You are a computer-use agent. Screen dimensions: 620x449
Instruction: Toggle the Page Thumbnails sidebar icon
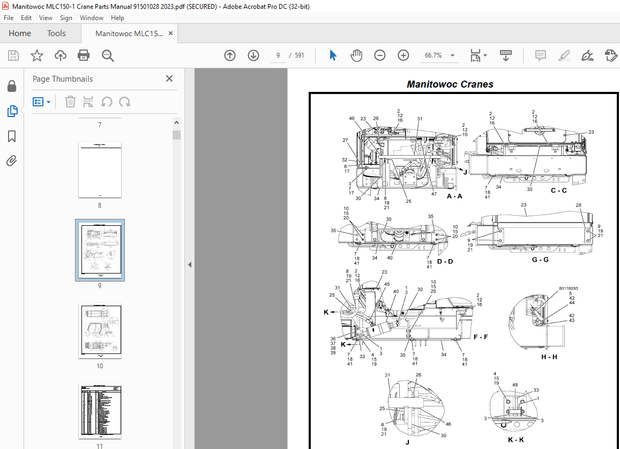[12, 111]
